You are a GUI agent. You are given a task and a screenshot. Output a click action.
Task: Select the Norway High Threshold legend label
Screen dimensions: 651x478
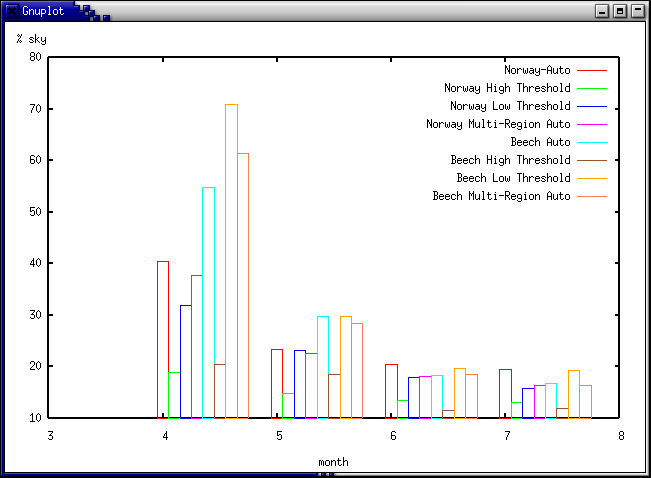pos(507,88)
